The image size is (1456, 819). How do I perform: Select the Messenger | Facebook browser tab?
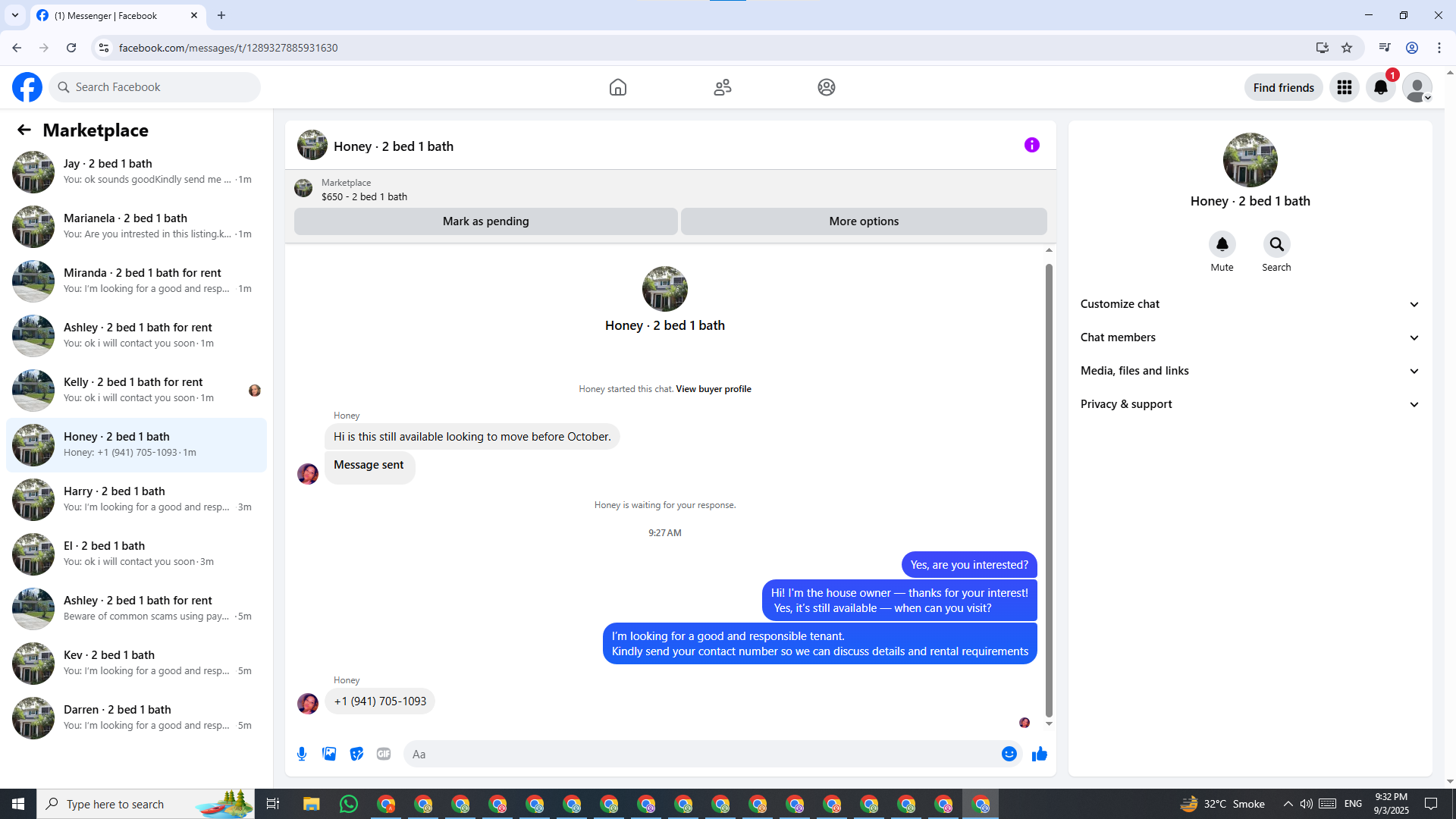(x=118, y=15)
